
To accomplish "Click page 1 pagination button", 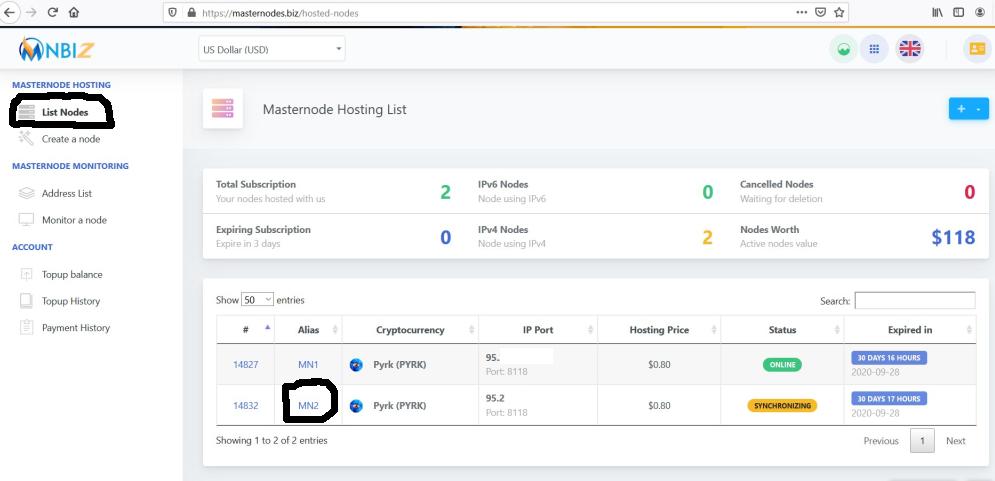I will pos(923,441).
